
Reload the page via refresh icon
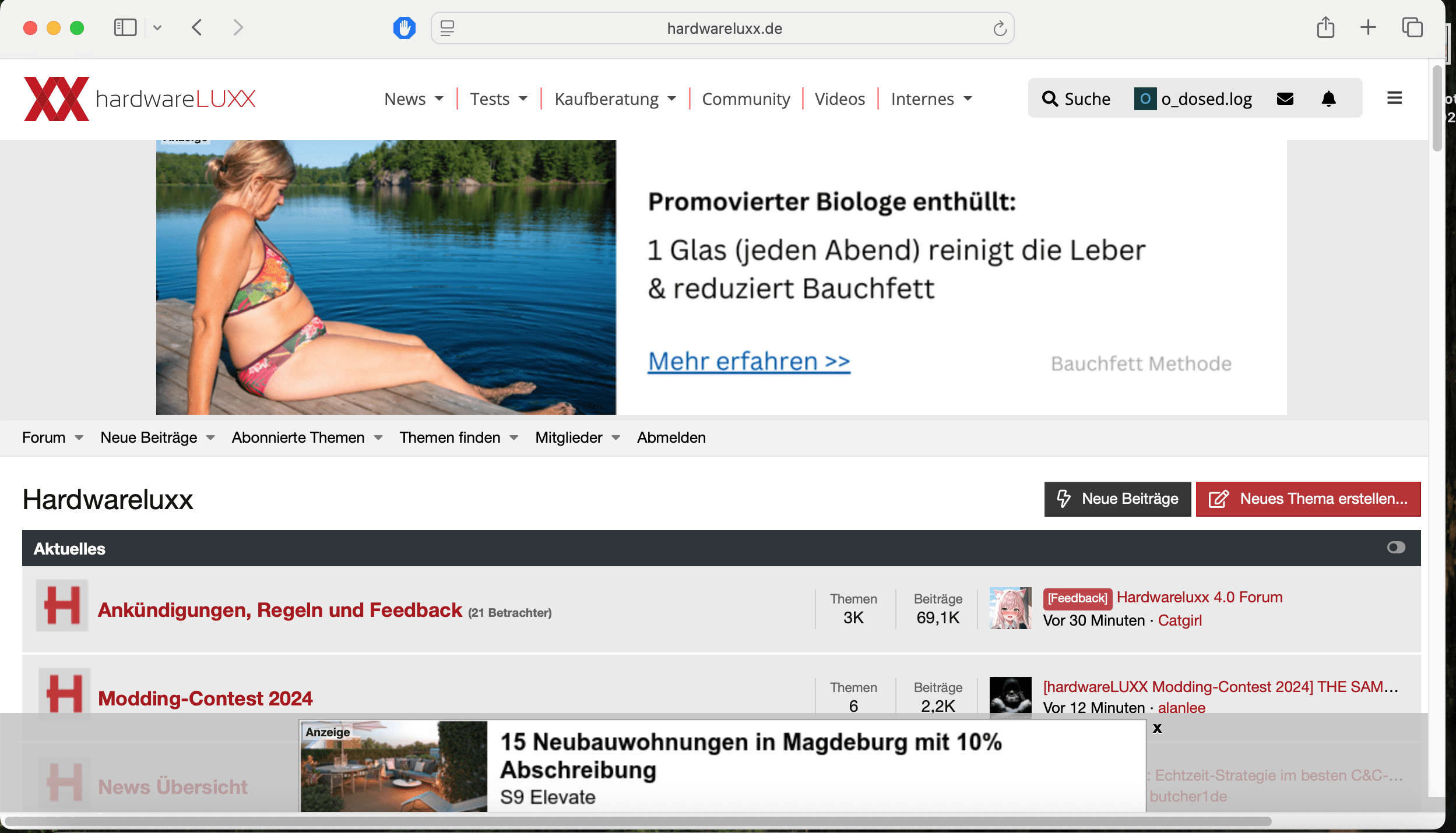[x=1000, y=29]
